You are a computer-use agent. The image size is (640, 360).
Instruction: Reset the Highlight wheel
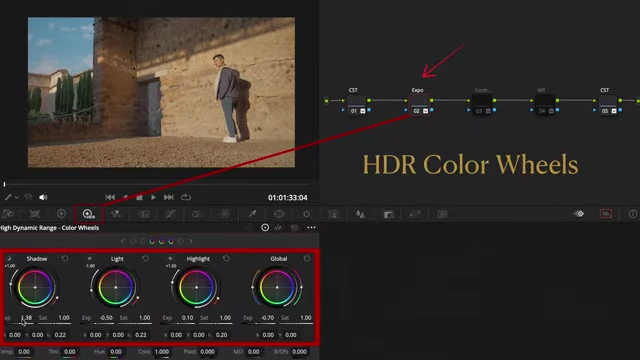pyautogui.click(x=226, y=258)
